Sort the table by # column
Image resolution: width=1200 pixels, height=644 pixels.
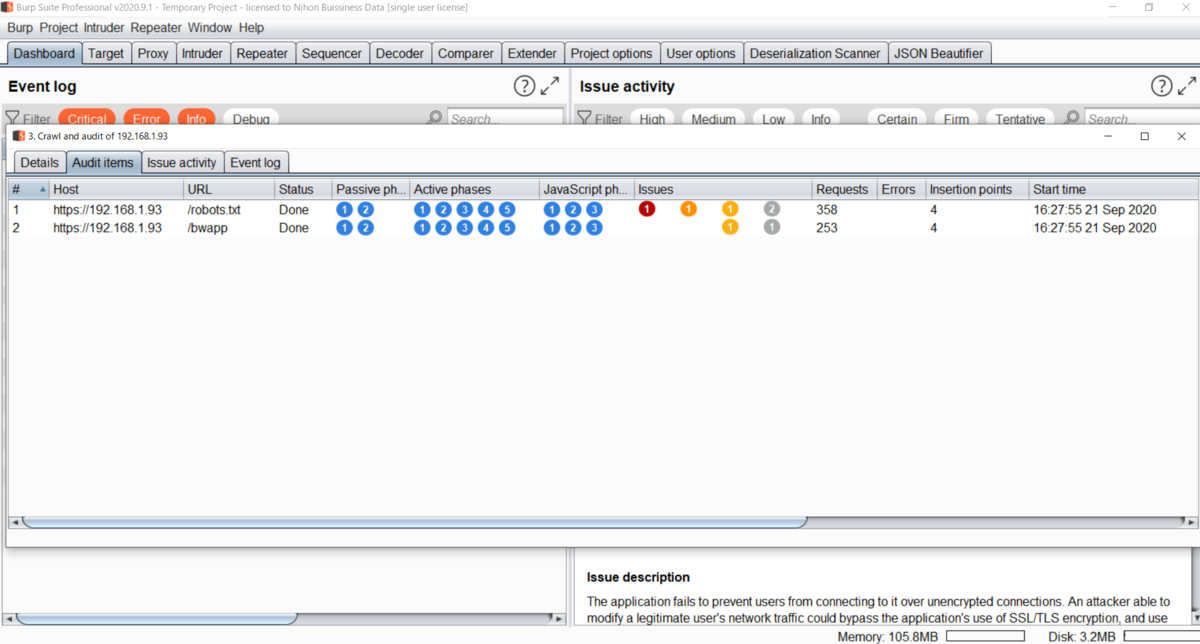click(x=29, y=189)
